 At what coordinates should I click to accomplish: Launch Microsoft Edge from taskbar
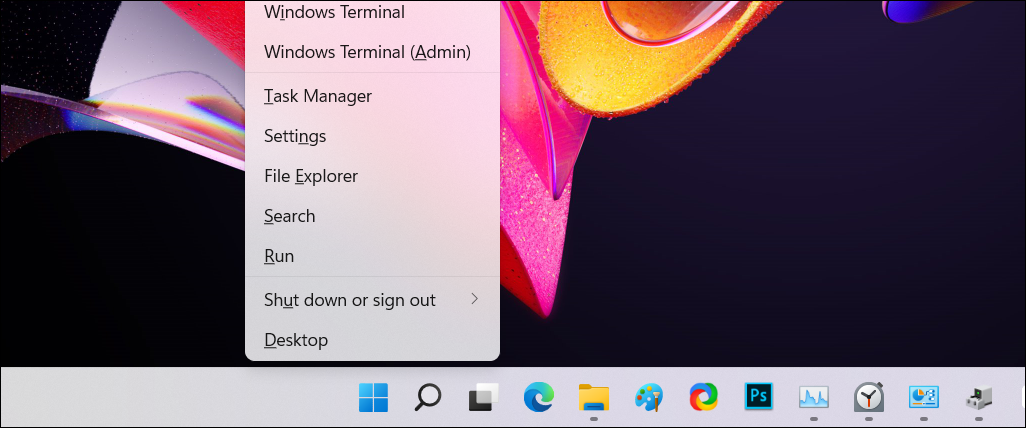(538, 397)
